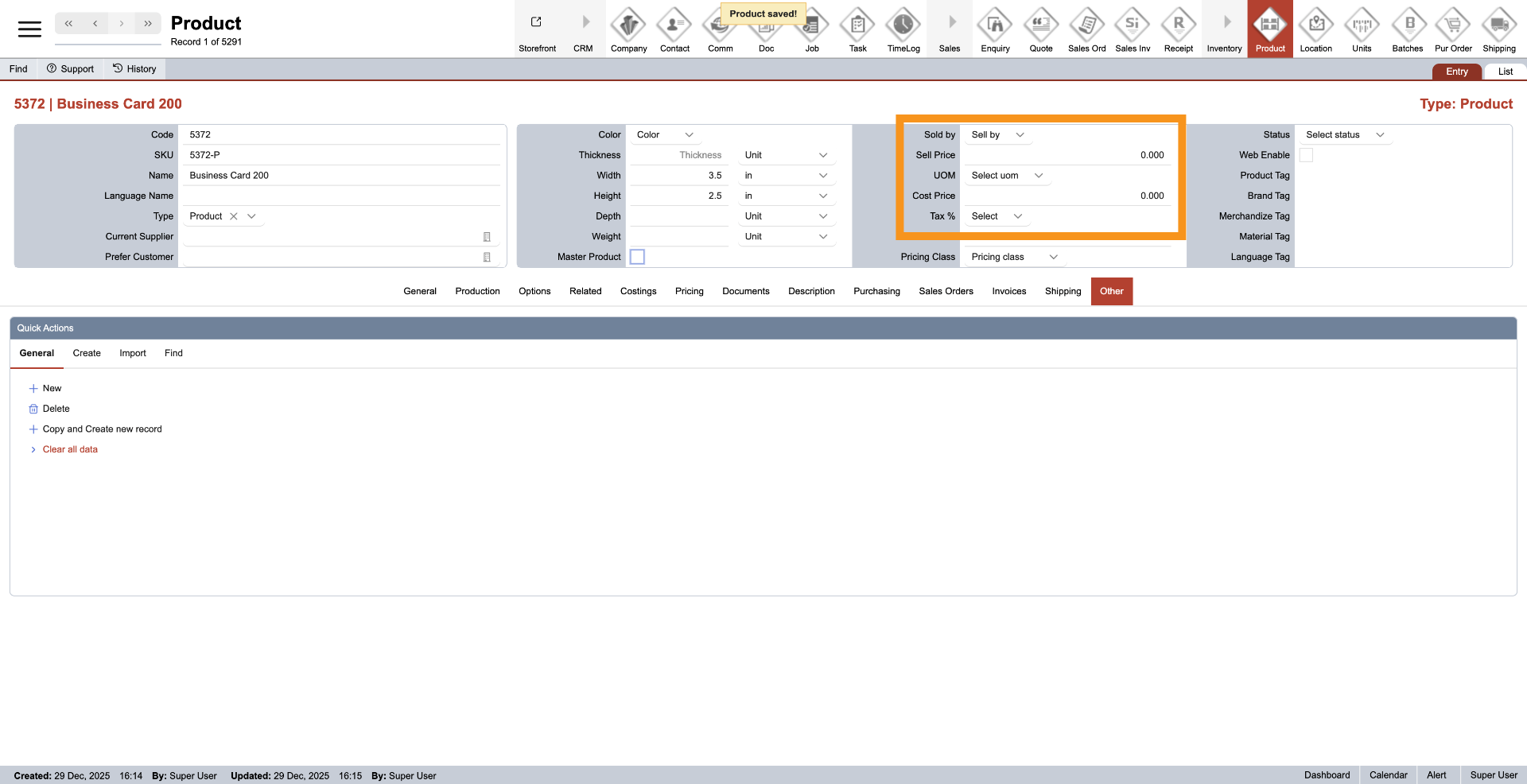Tick the Master Product checkbox
Viewport: 1527px width, 784px height.
point(637,257)
